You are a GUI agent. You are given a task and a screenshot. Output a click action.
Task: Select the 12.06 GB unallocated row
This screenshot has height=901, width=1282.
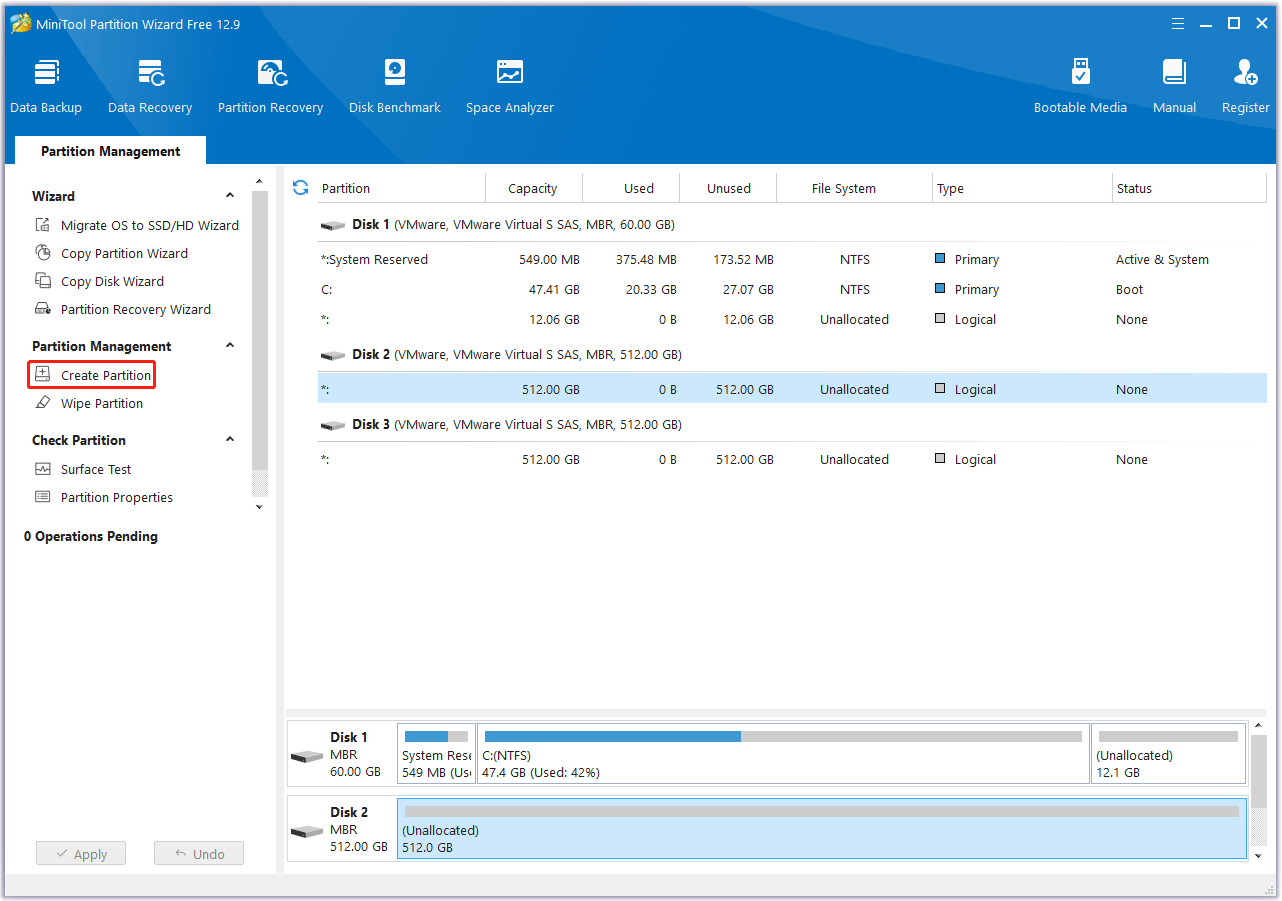pos(792,319)
